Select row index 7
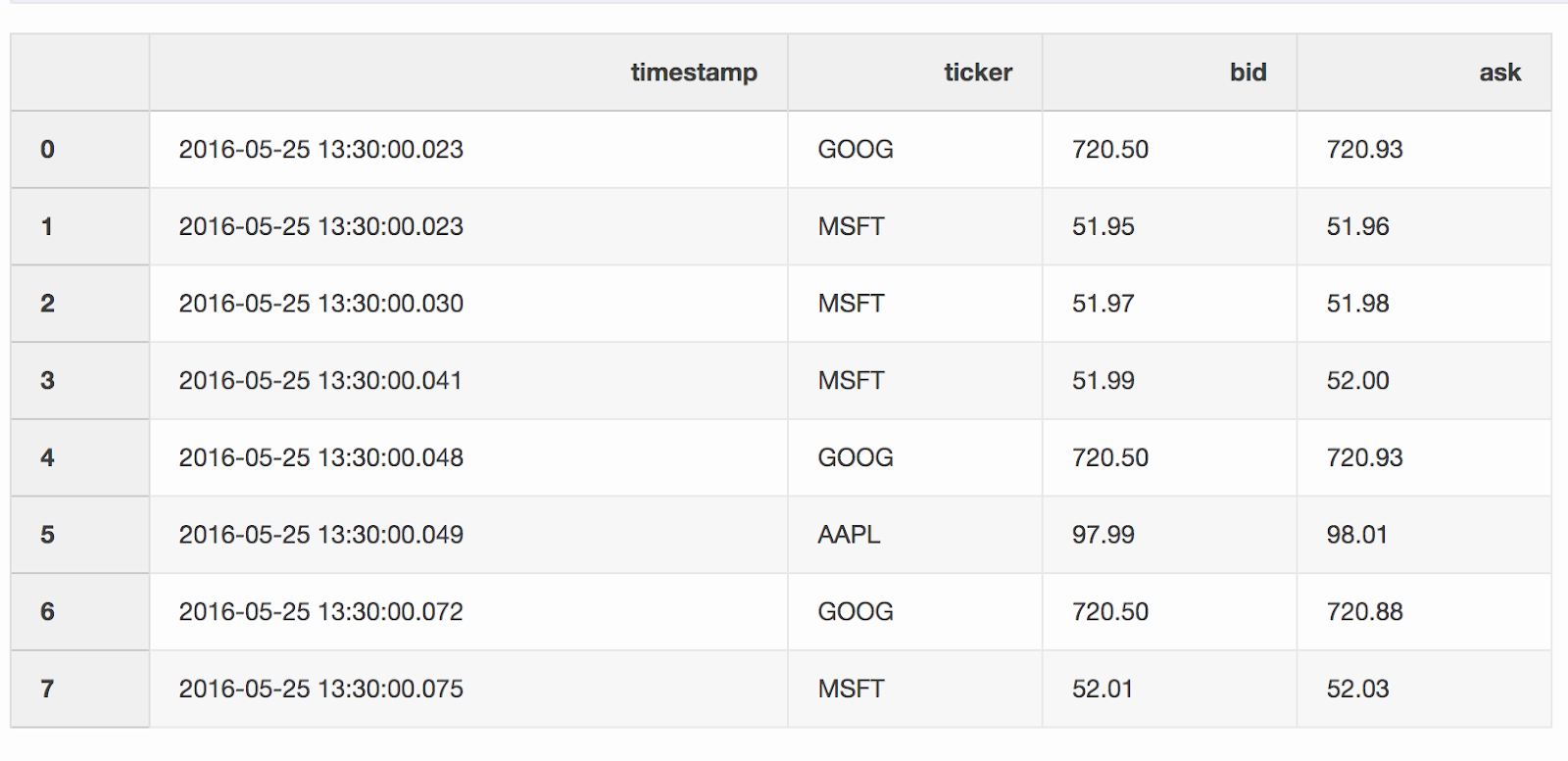Image resolution: width=1568 pixels, height=761 pixels. pyautogui.click(x=47, y=690)
